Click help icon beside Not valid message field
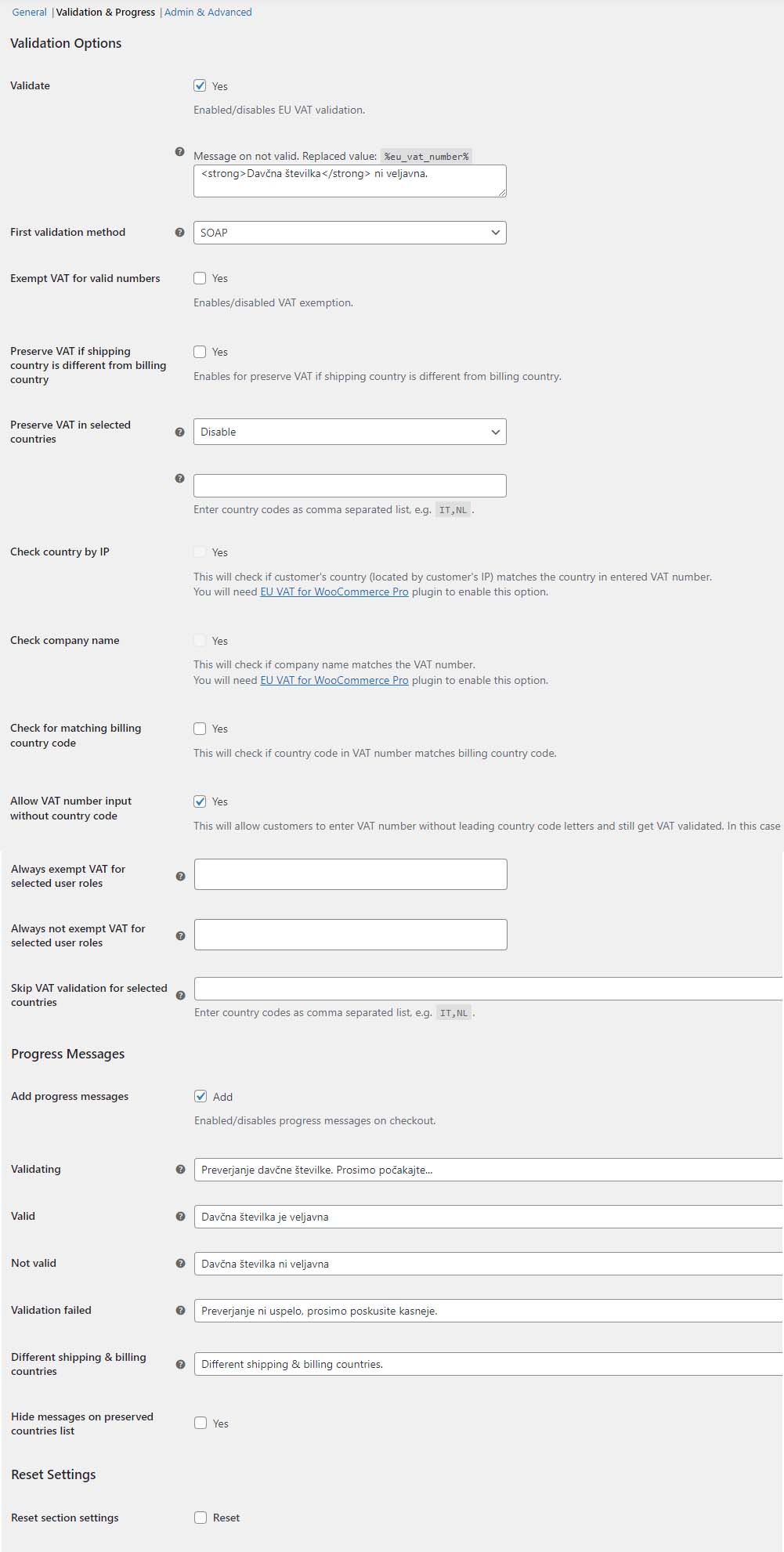 tap(180, 1263)
